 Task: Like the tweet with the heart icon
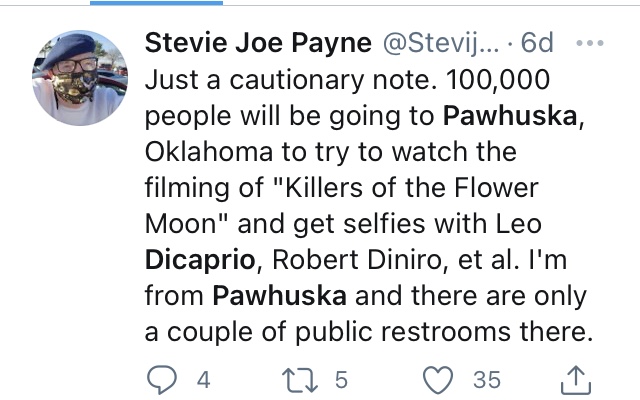click(x=438, y=380)
